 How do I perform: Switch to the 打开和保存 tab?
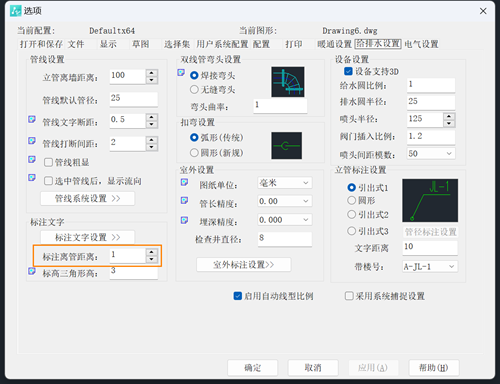pos(41,44)
